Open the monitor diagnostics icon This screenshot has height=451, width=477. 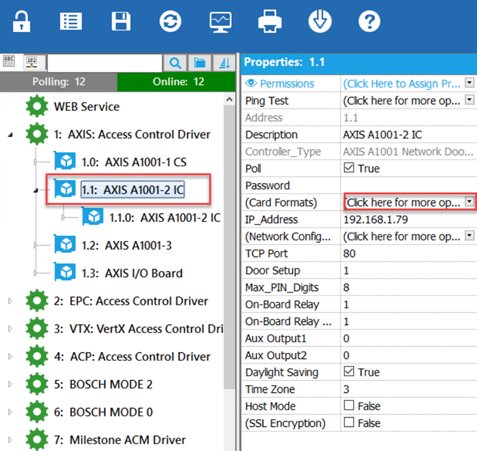pos(220,22)
